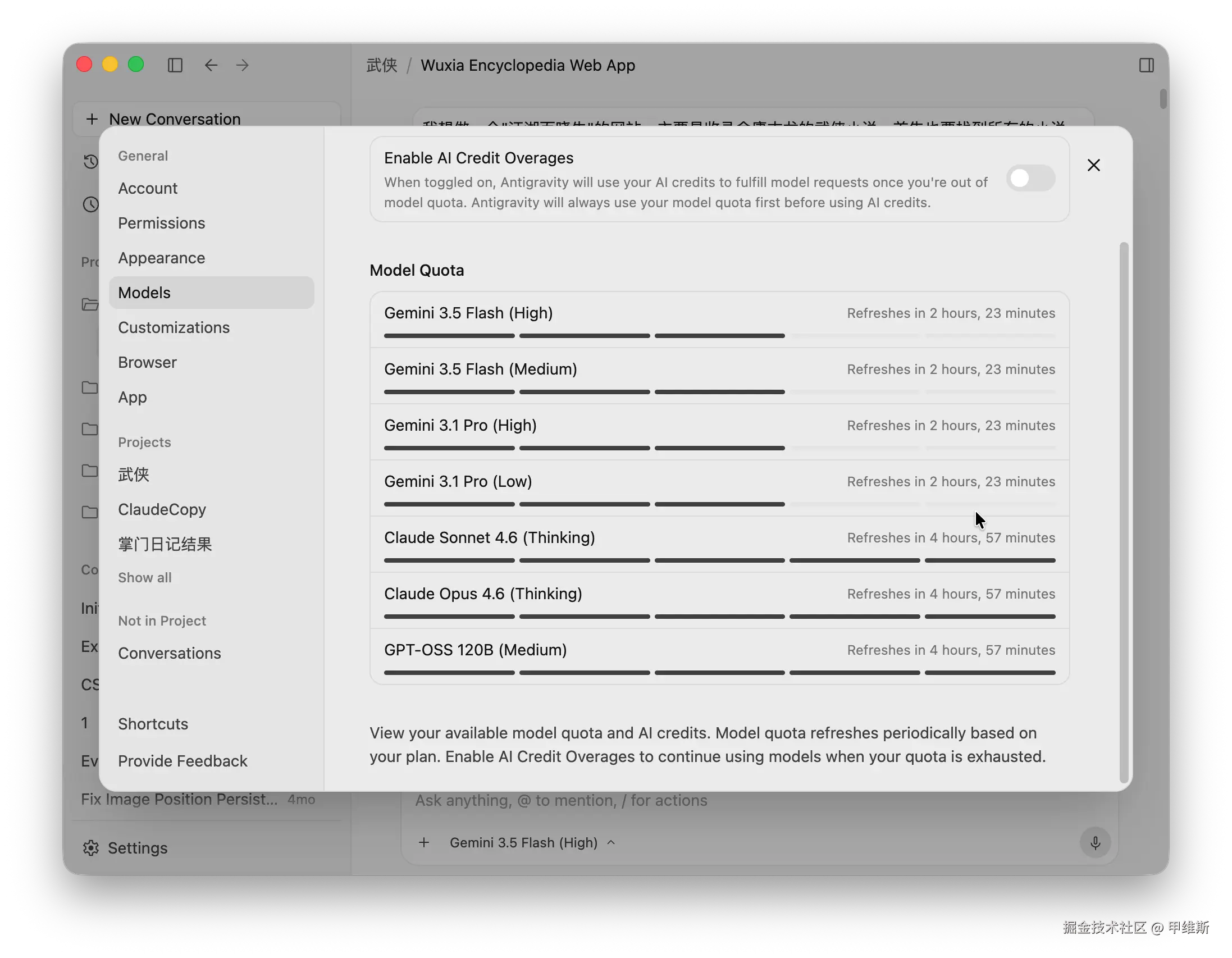Select the Models settings section
The height and width of the screenshot is (958, 1232).
211,293
